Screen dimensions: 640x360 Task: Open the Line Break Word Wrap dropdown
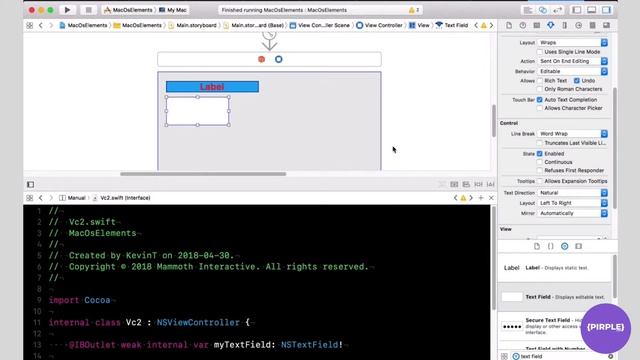coord(573,134)
